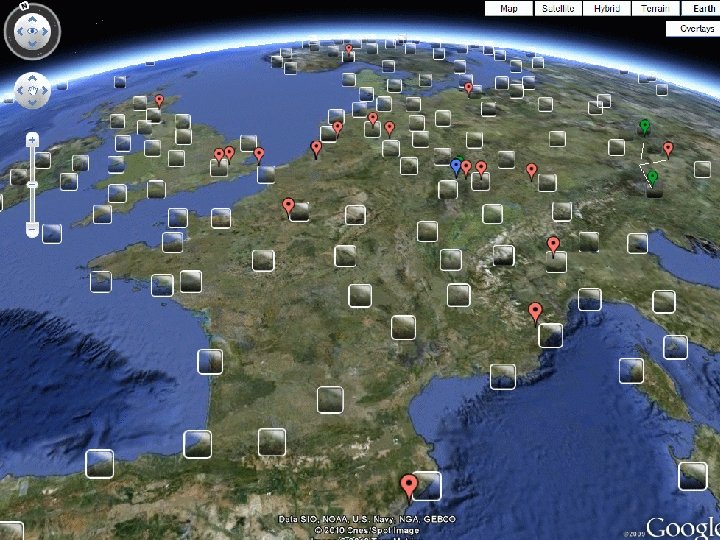Select the Earth view button
The image size is (720, 540).
(701, 8)
